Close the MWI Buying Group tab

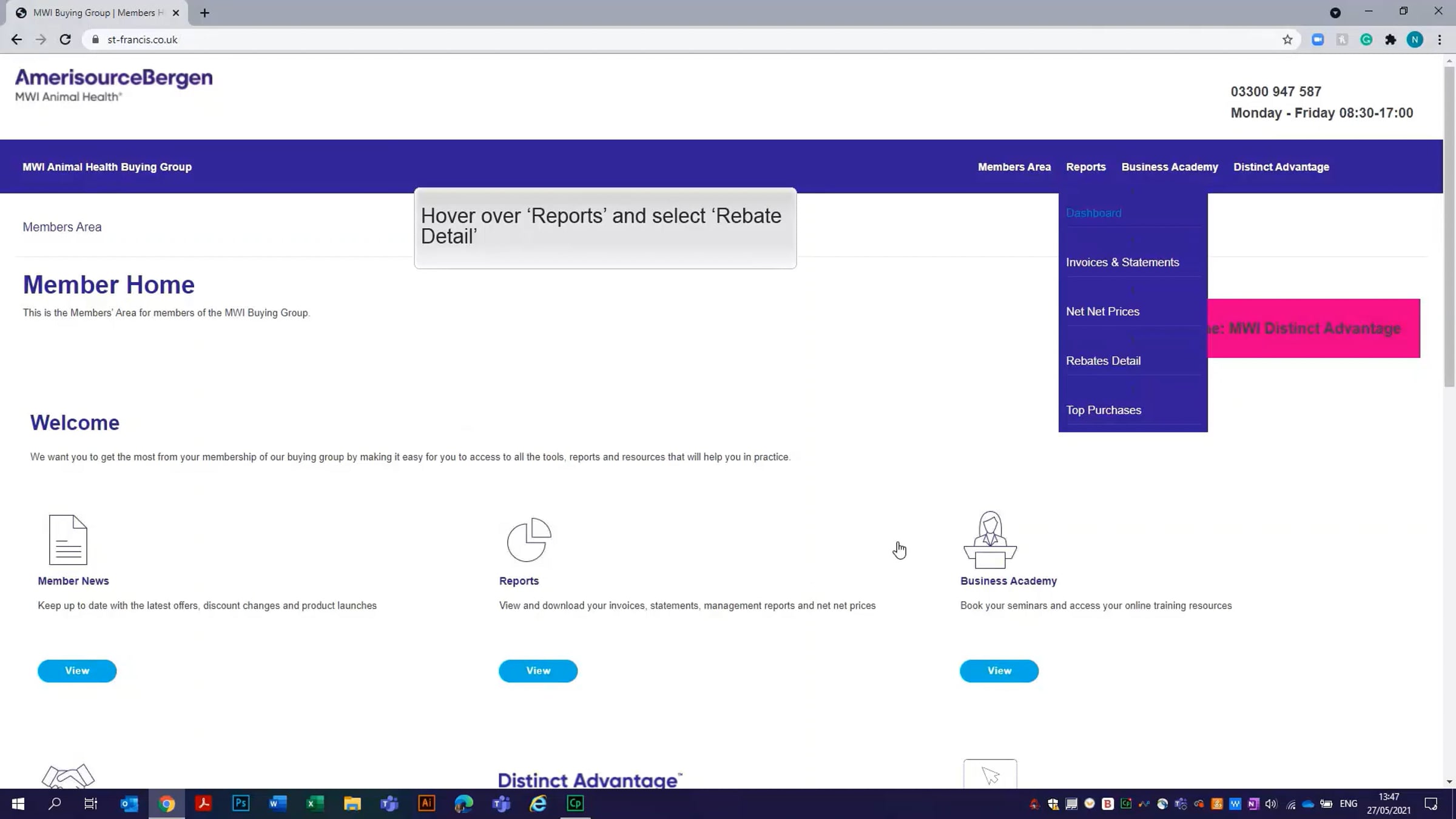[x=176, y=13]
